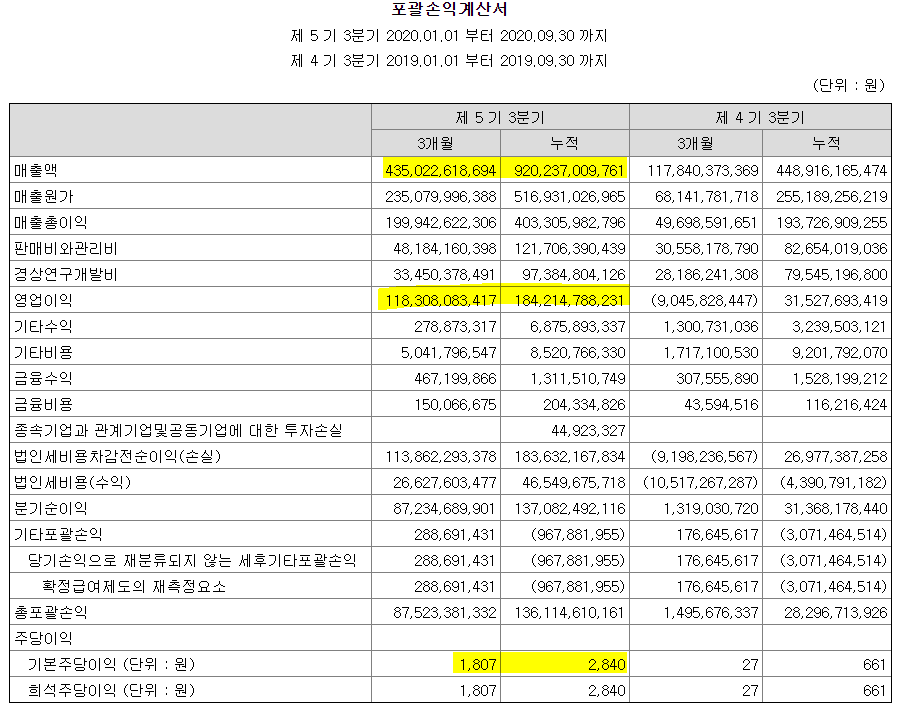Click value 87,234,689,901
The width and height of the screenshot is (901, 704).
[x=445, y=508]
